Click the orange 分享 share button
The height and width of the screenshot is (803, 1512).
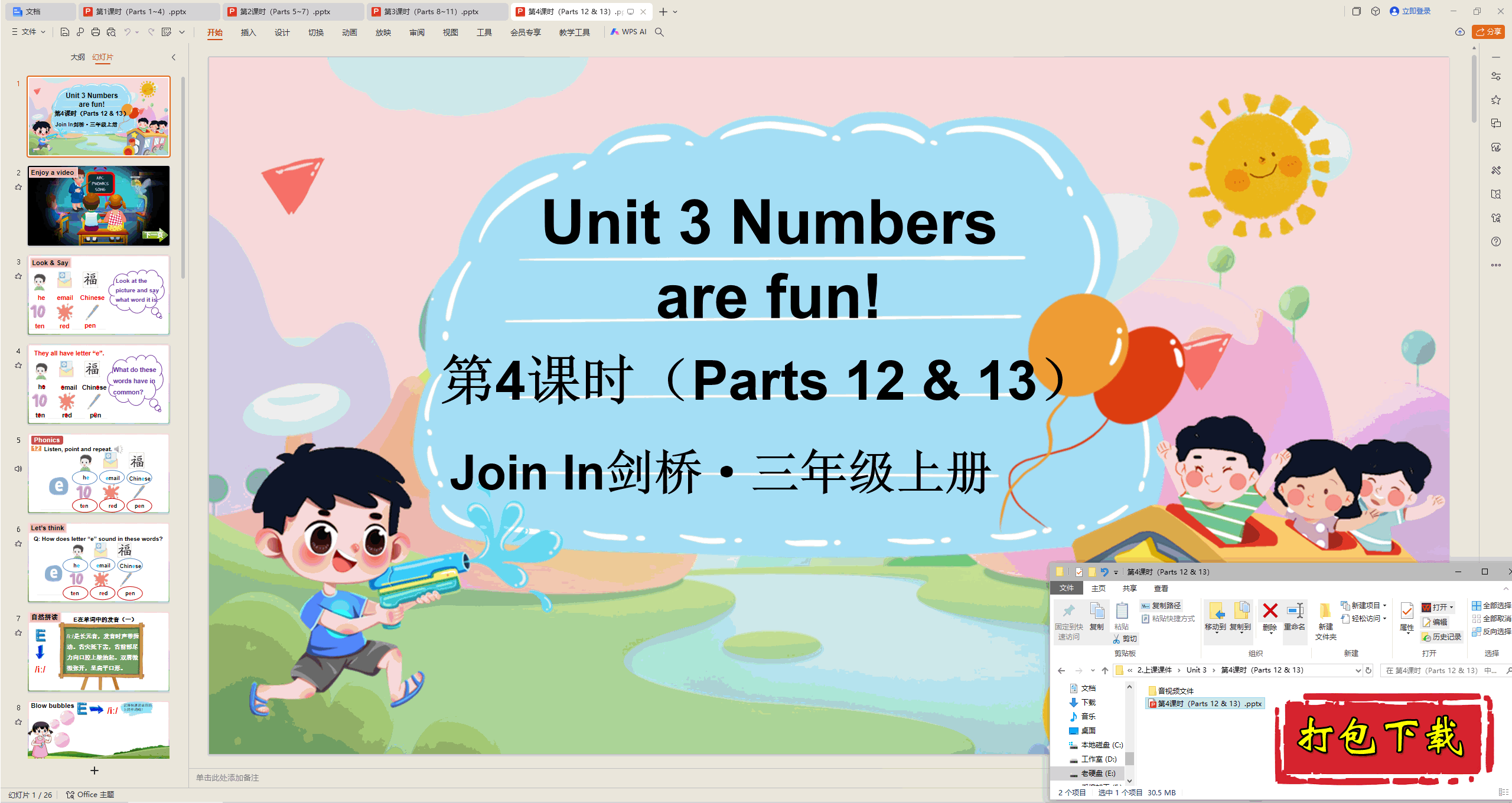[1489, 32]
